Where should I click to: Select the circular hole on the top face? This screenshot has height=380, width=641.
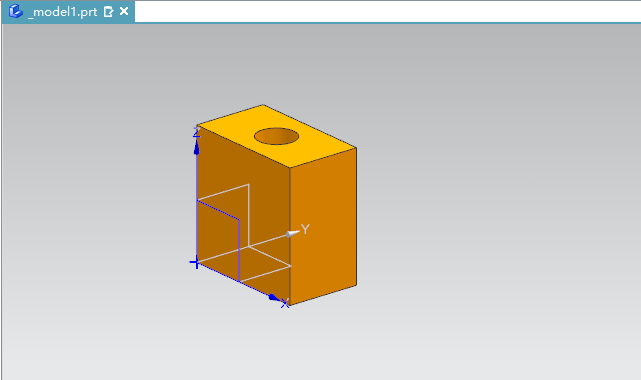pyautogui.click(x=276, y=136)
